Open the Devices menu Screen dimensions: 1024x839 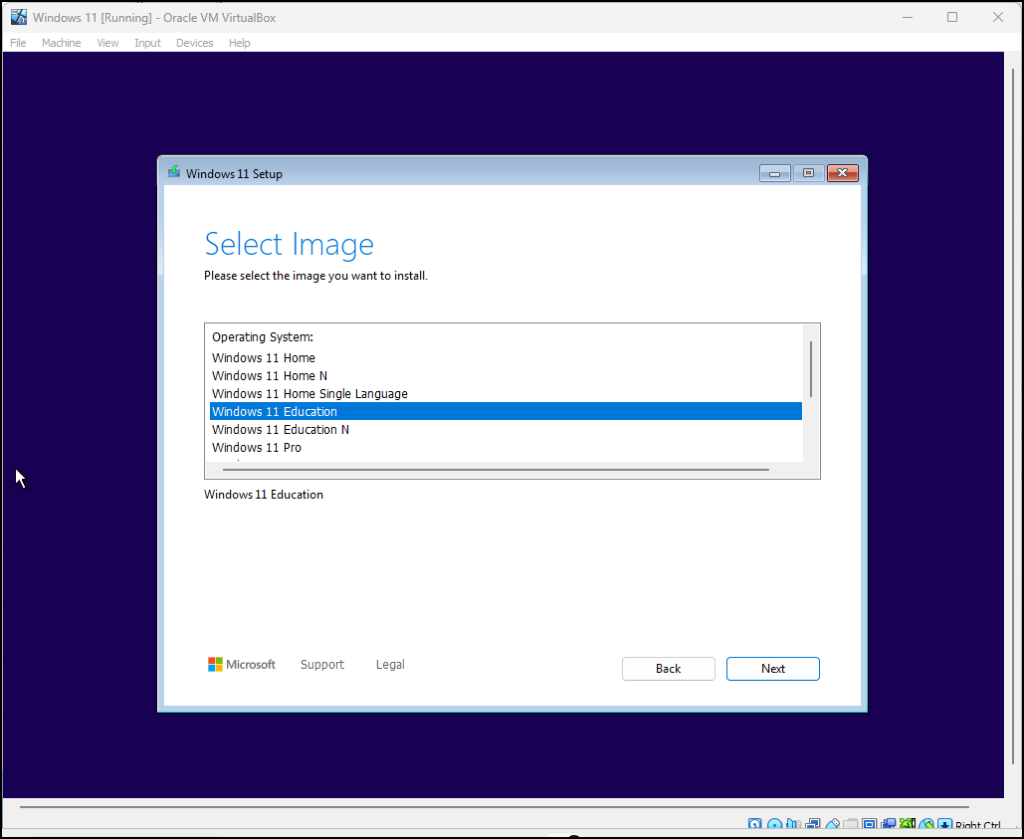point(195,43)
